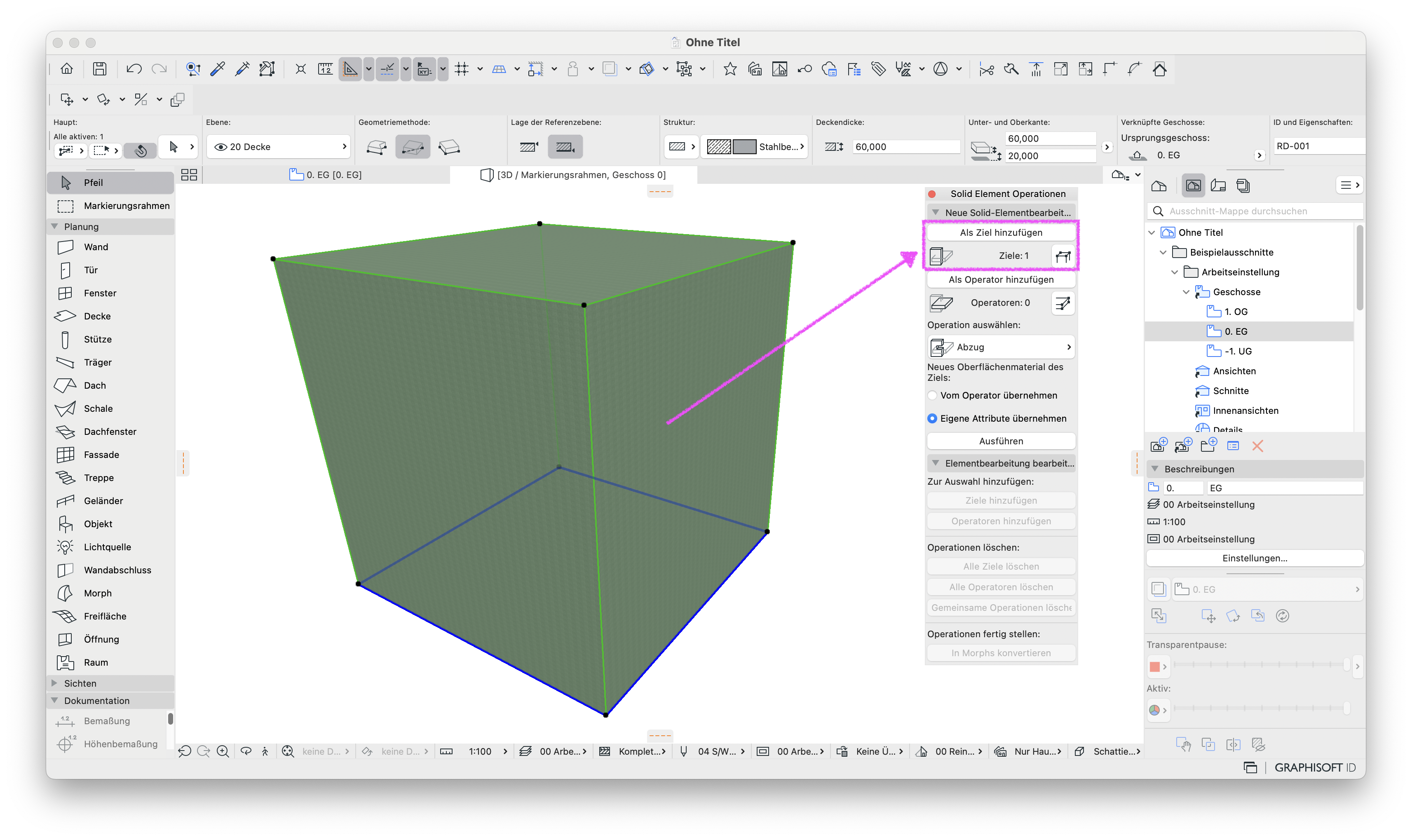Click the syringe inject parameters tool
The width and height of the screenshot is (1412, 840).
[x=242, y=69]
